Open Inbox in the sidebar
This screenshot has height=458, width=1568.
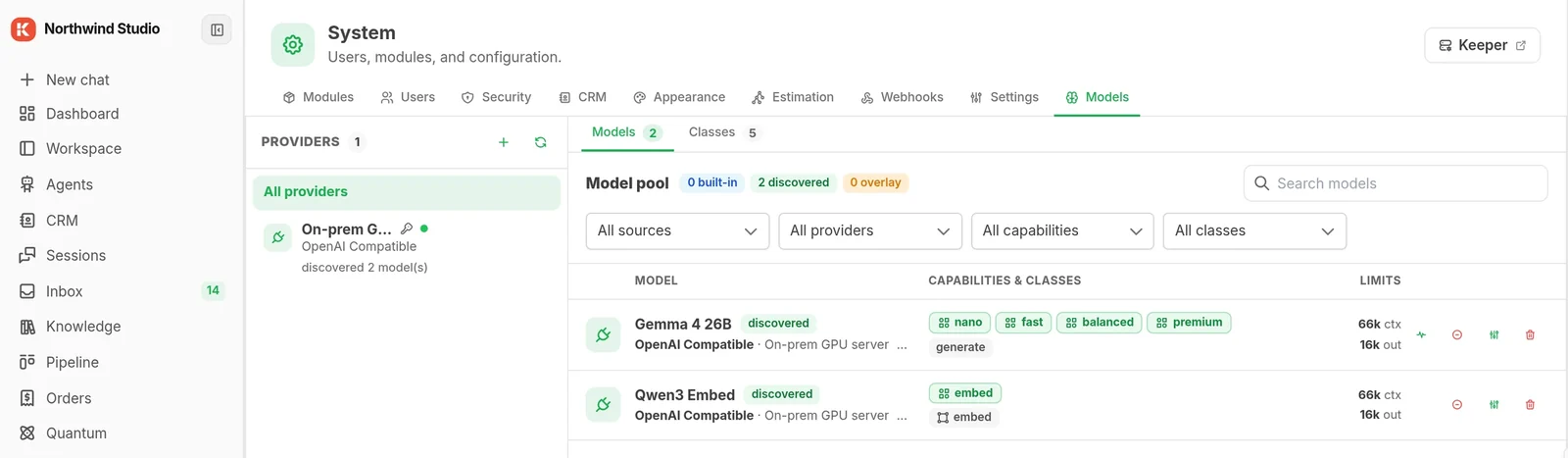51,291
